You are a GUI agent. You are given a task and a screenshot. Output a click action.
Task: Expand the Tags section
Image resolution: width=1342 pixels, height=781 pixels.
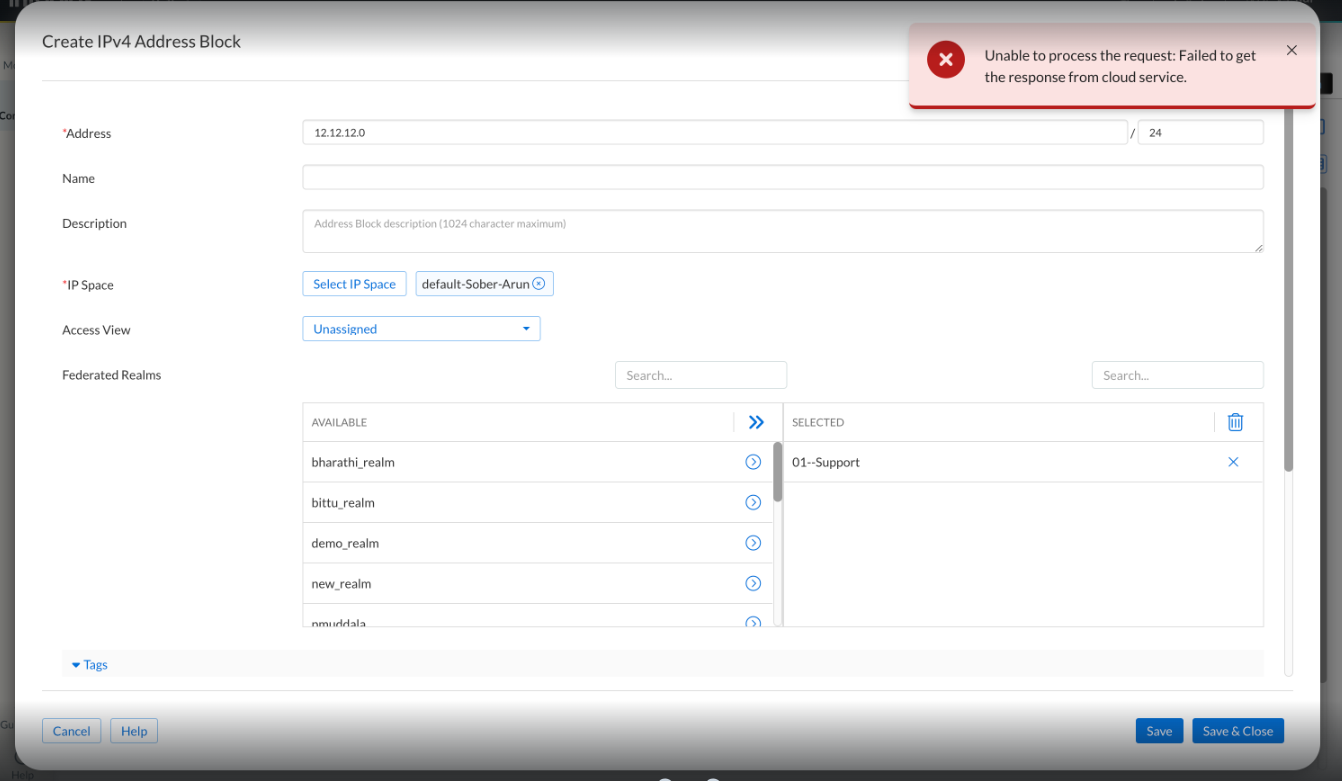[90, 665]
